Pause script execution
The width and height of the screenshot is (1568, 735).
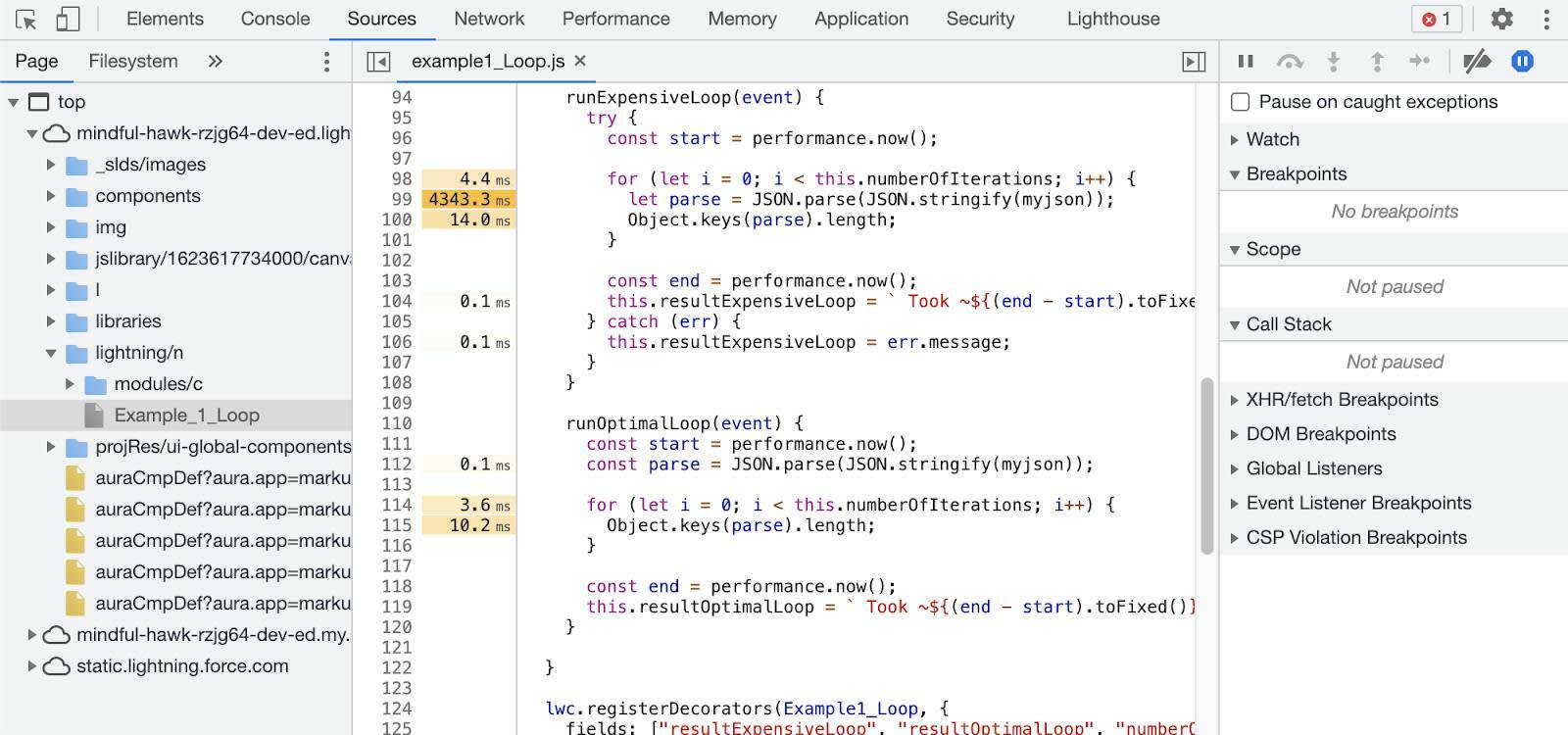pyautogui.click(x=1246, y=62)
